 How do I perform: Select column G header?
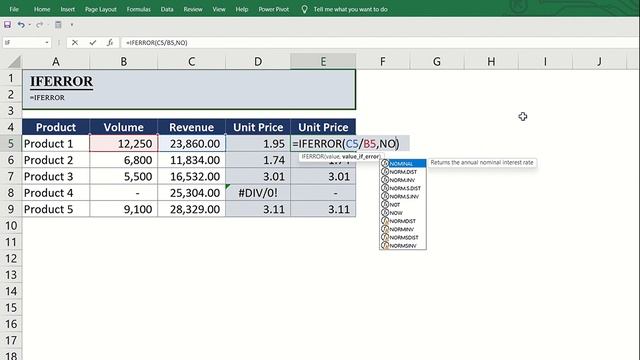pyautogui.click(x=437, y=62)
